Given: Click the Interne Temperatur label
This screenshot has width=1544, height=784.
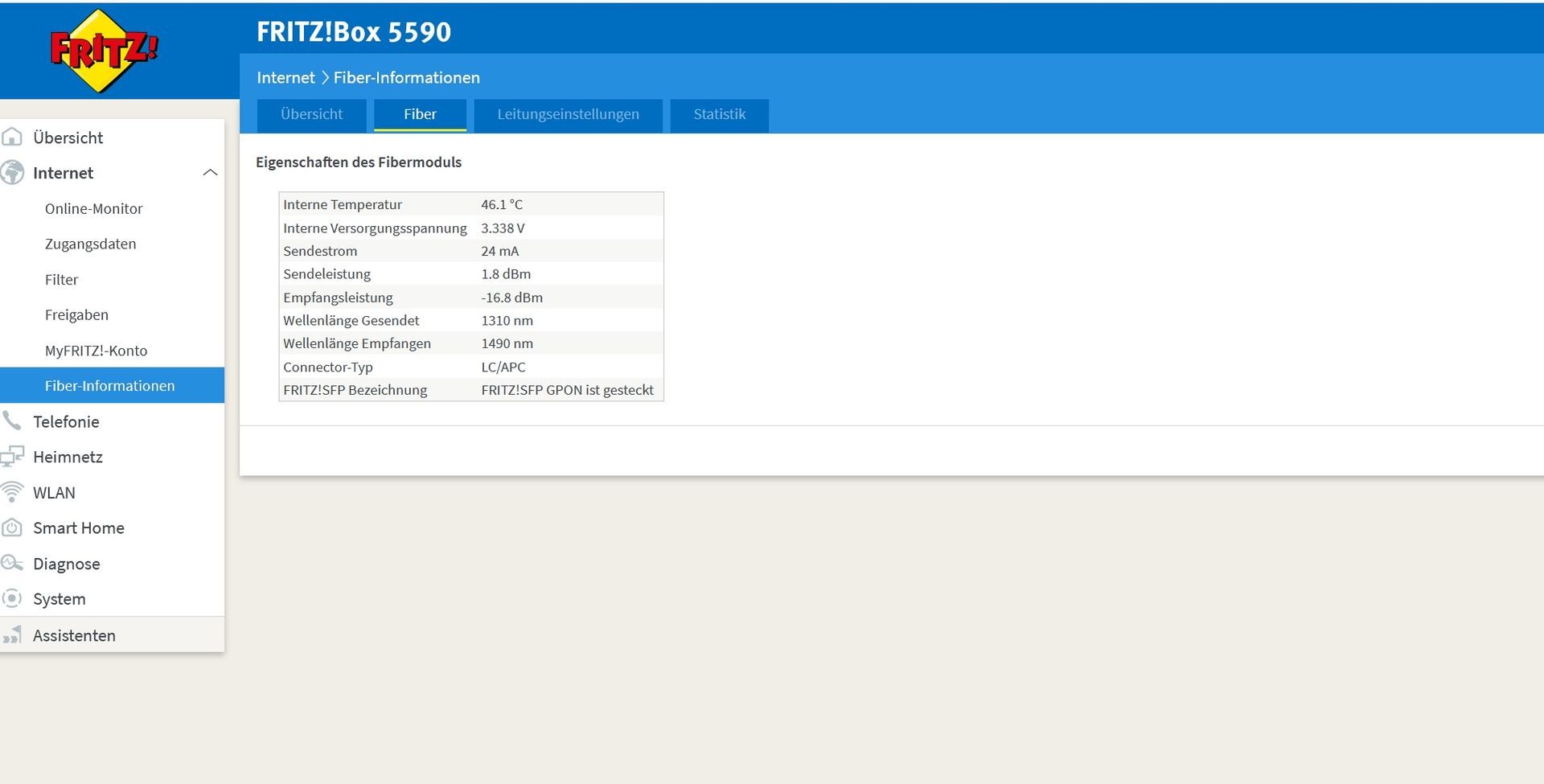Looking at the screenshot, I should pos(343,204).
